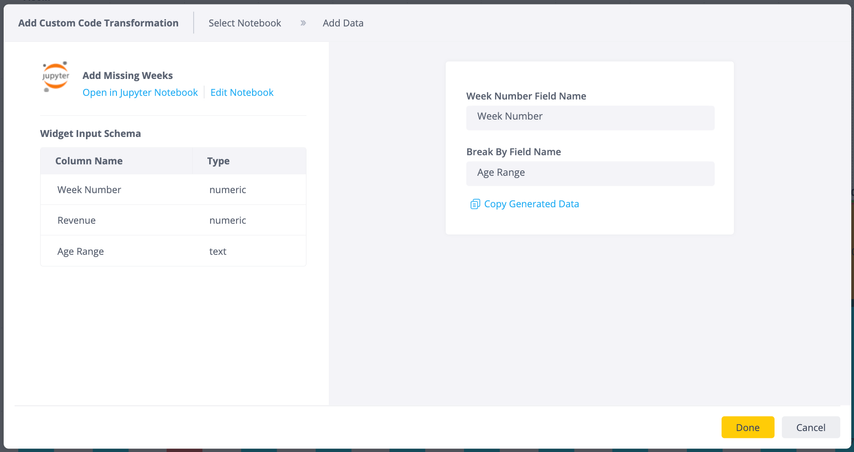The height and width of the screenshot is (452, 854).
Task: Click the Copy Generated Data link
Action: click(531, 204)
